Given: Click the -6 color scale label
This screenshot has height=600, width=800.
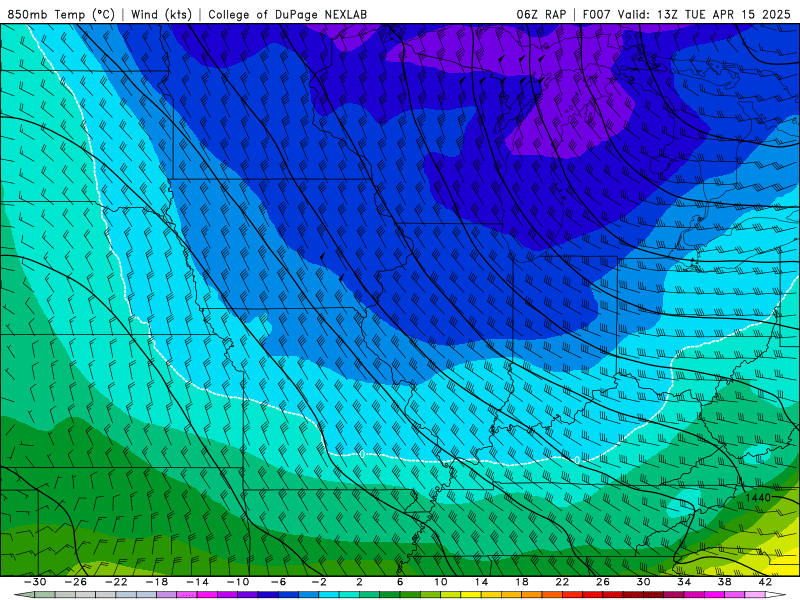Looking at the screenshot, I should click(x=279, y=582).
